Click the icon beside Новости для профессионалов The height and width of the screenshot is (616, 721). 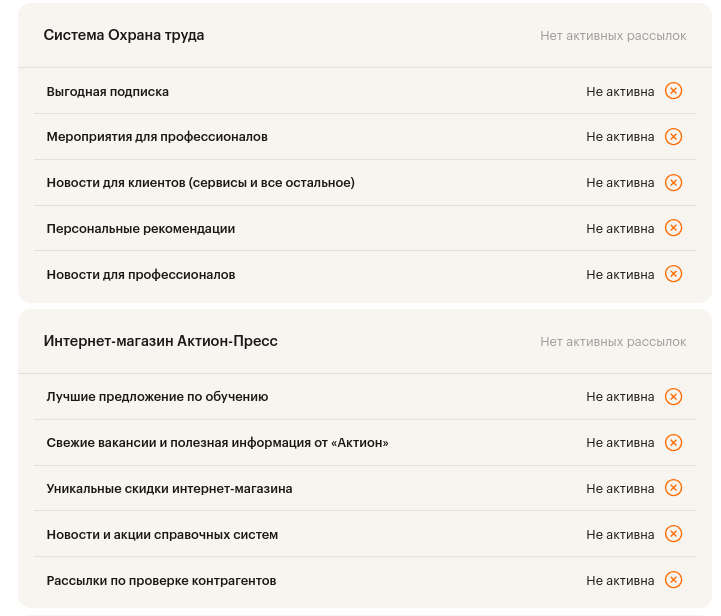tap(674, 274)
